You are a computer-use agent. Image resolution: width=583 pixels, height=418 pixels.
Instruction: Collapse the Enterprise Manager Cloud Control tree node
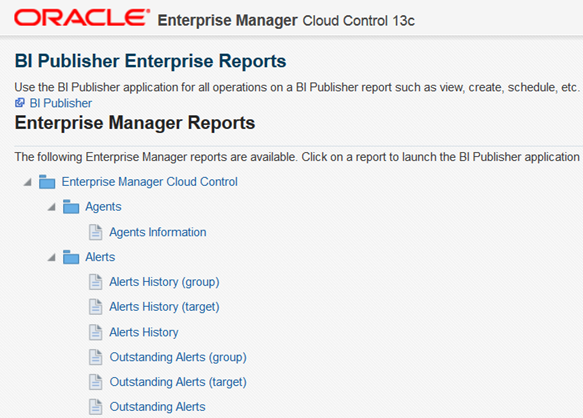[x=28, y=182]
